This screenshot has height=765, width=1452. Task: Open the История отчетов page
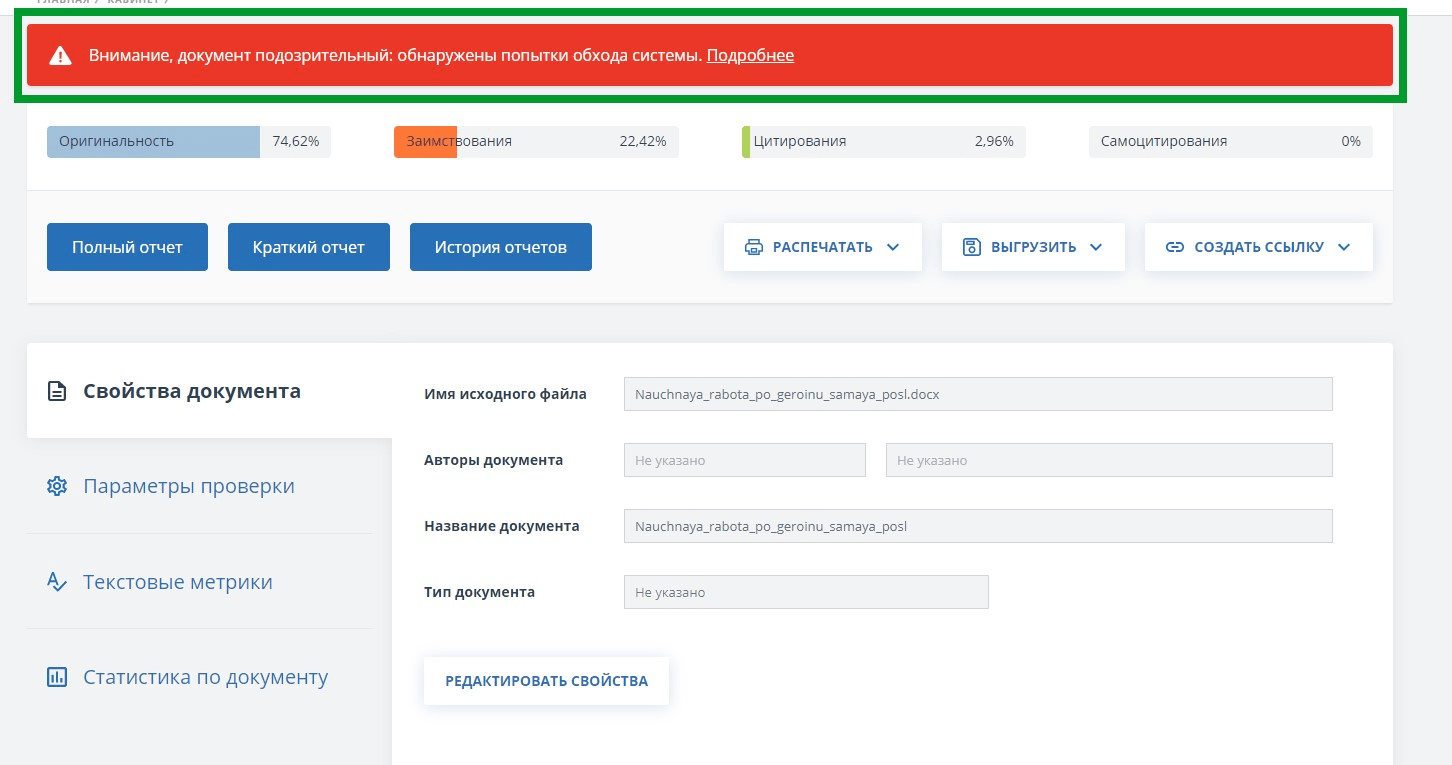[500, 247]
